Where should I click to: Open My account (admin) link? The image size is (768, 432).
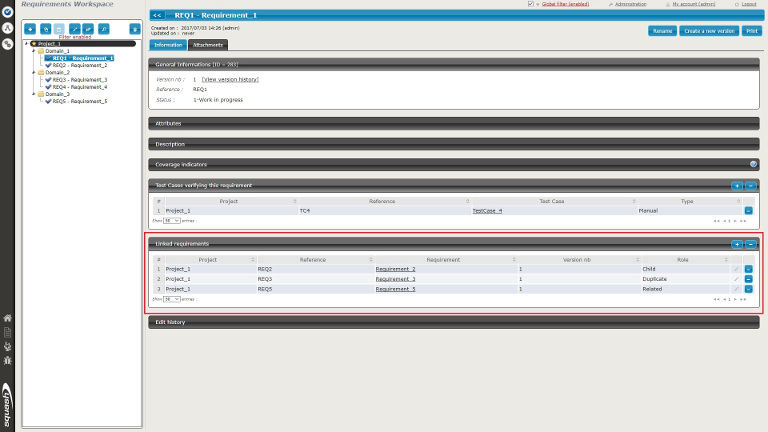(x=694, y=4)
